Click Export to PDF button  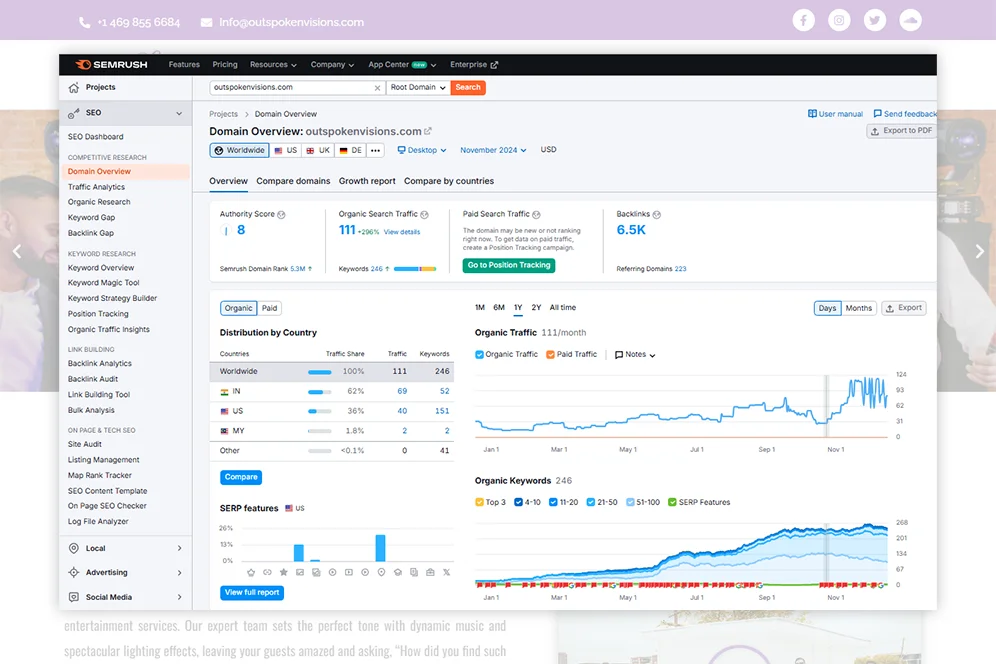click(x=902, y=131)
